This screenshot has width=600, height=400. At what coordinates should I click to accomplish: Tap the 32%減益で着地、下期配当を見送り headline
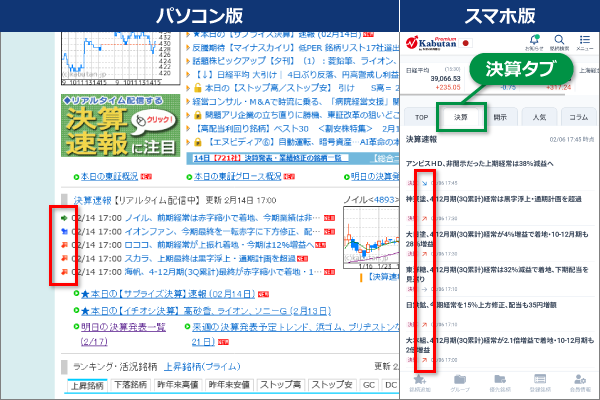497,274
